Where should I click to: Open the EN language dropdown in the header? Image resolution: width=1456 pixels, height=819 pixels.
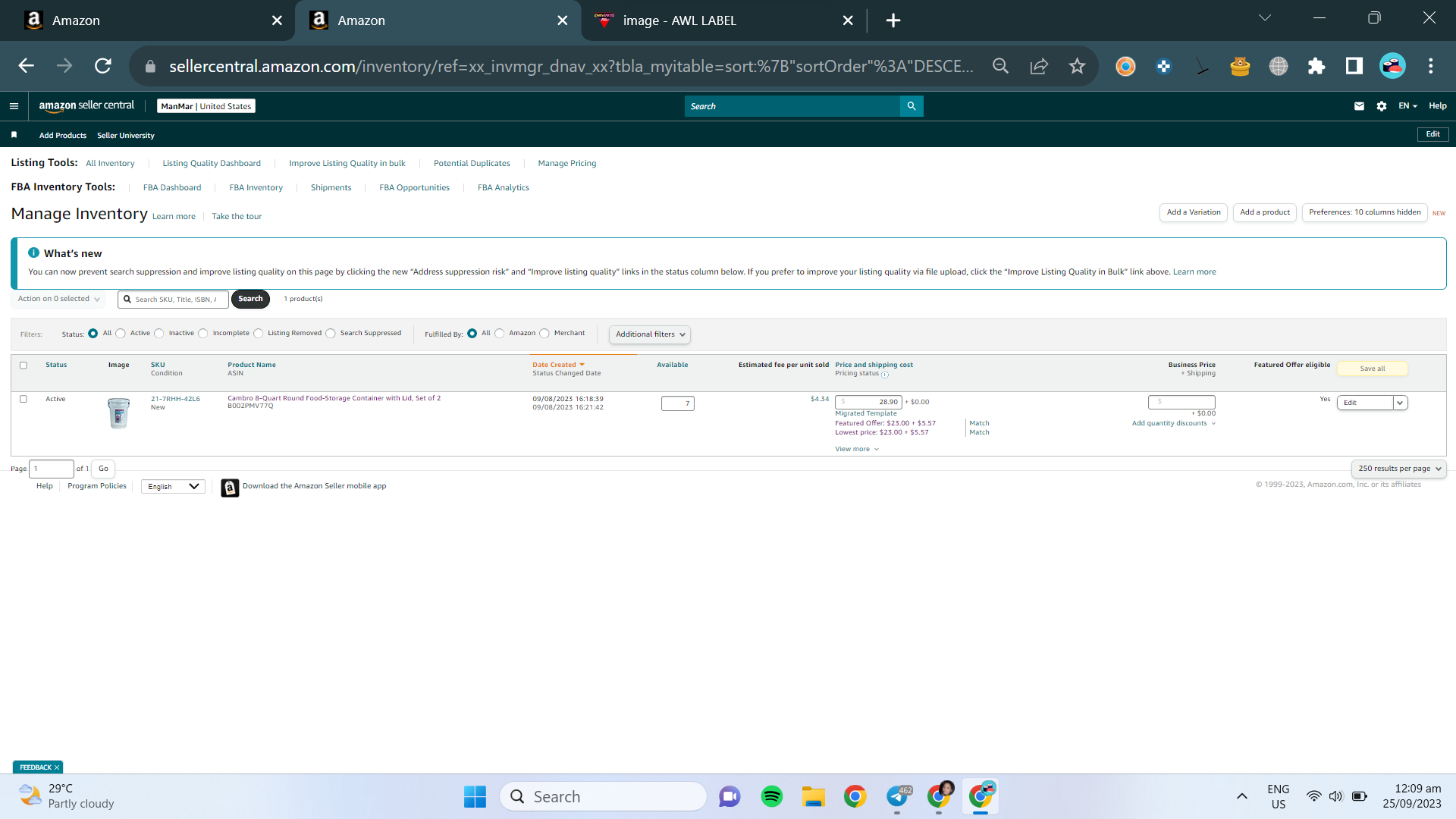pos(1407,106)
